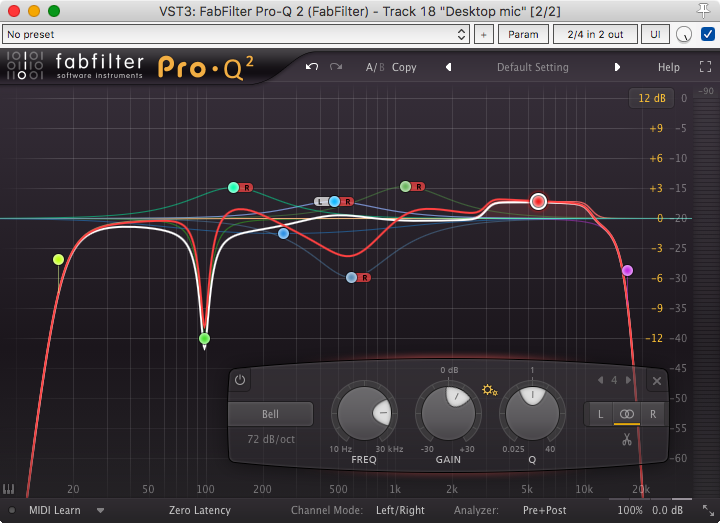Open the Bell filter shape dropdown
Image resolution: width=720 pixels, height=523 pixels.
pyautogui.click(x=270, y=414)
